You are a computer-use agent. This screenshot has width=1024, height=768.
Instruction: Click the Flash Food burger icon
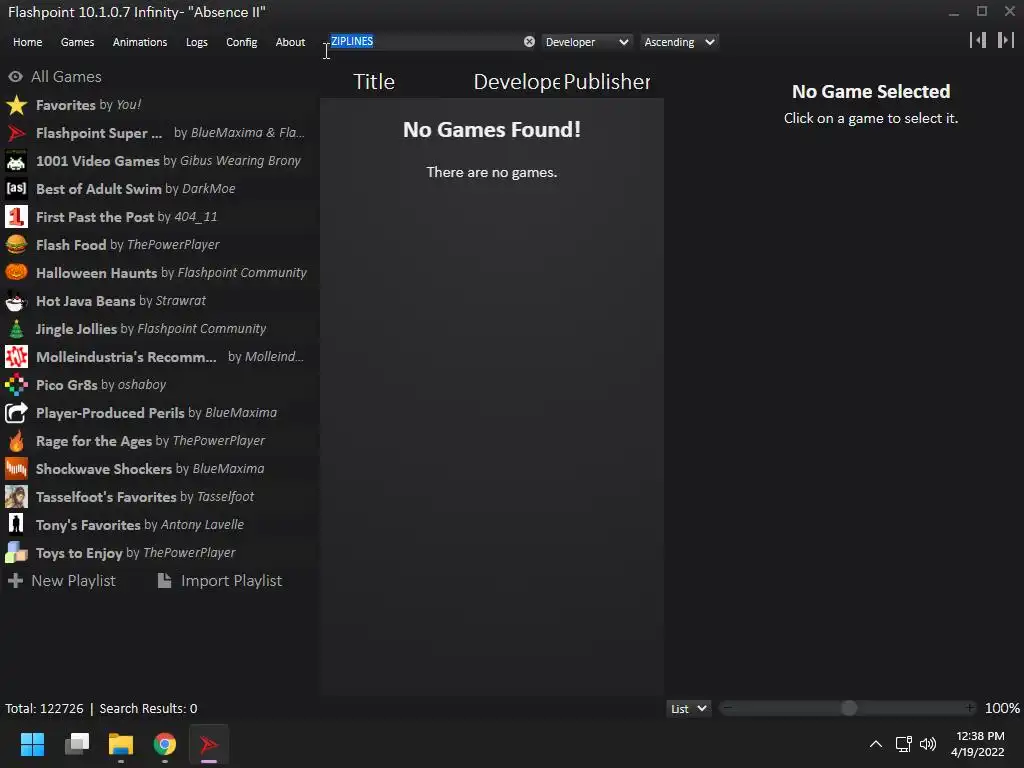(x=16, y=245)
